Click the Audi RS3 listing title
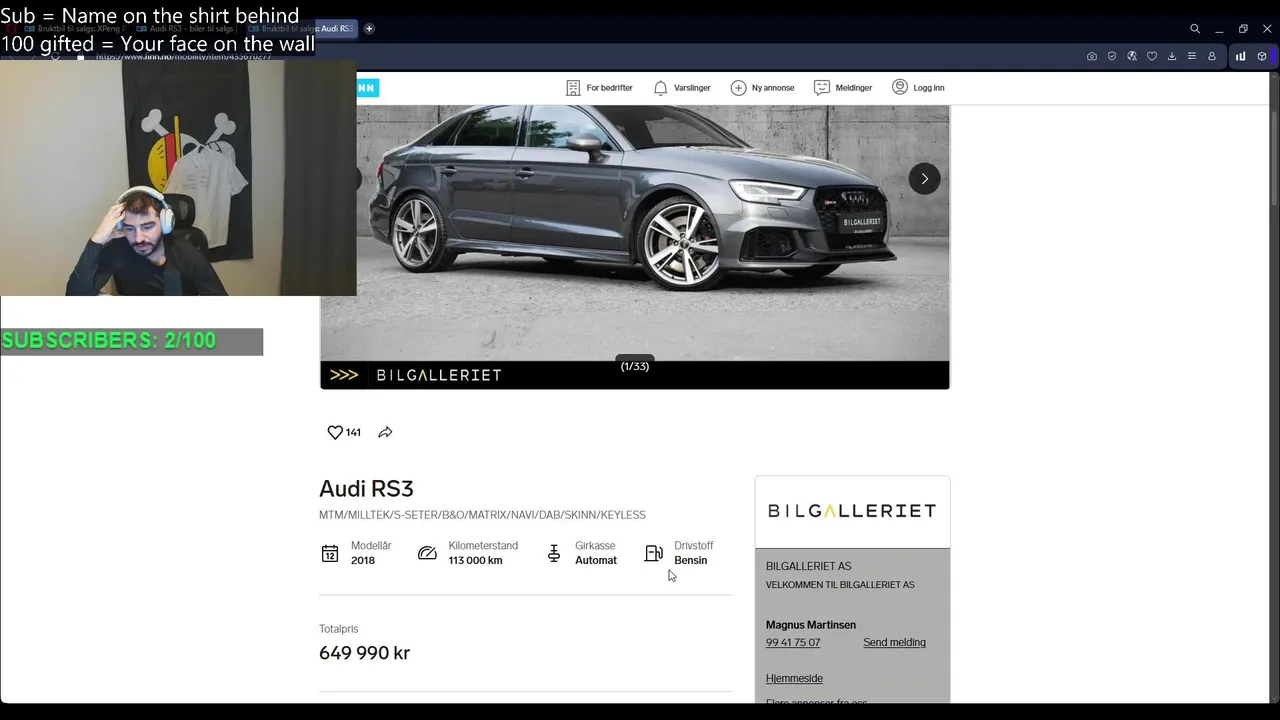 [x=366, y=488]
